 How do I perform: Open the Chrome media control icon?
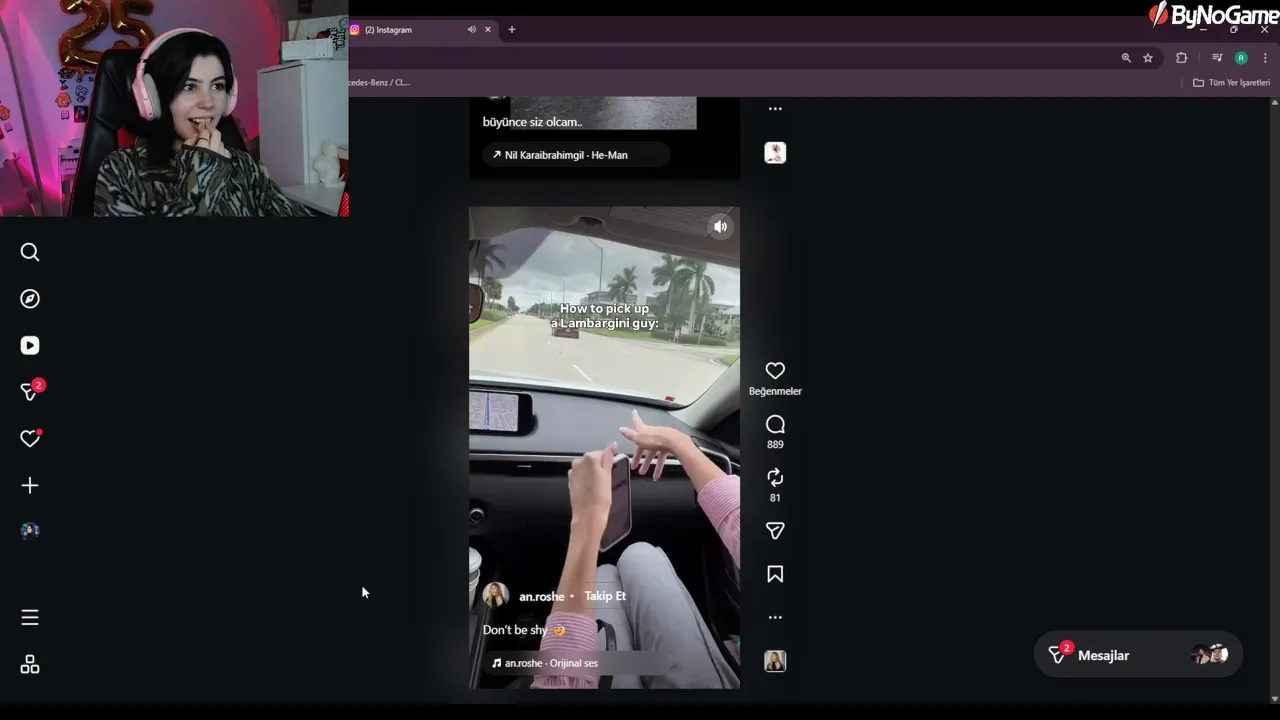pos(1217,58)
